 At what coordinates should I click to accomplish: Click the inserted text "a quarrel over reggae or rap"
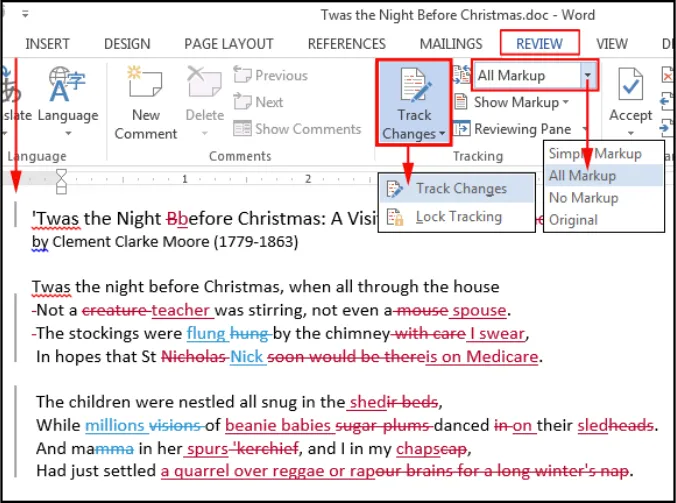click(x=268, y=471)
